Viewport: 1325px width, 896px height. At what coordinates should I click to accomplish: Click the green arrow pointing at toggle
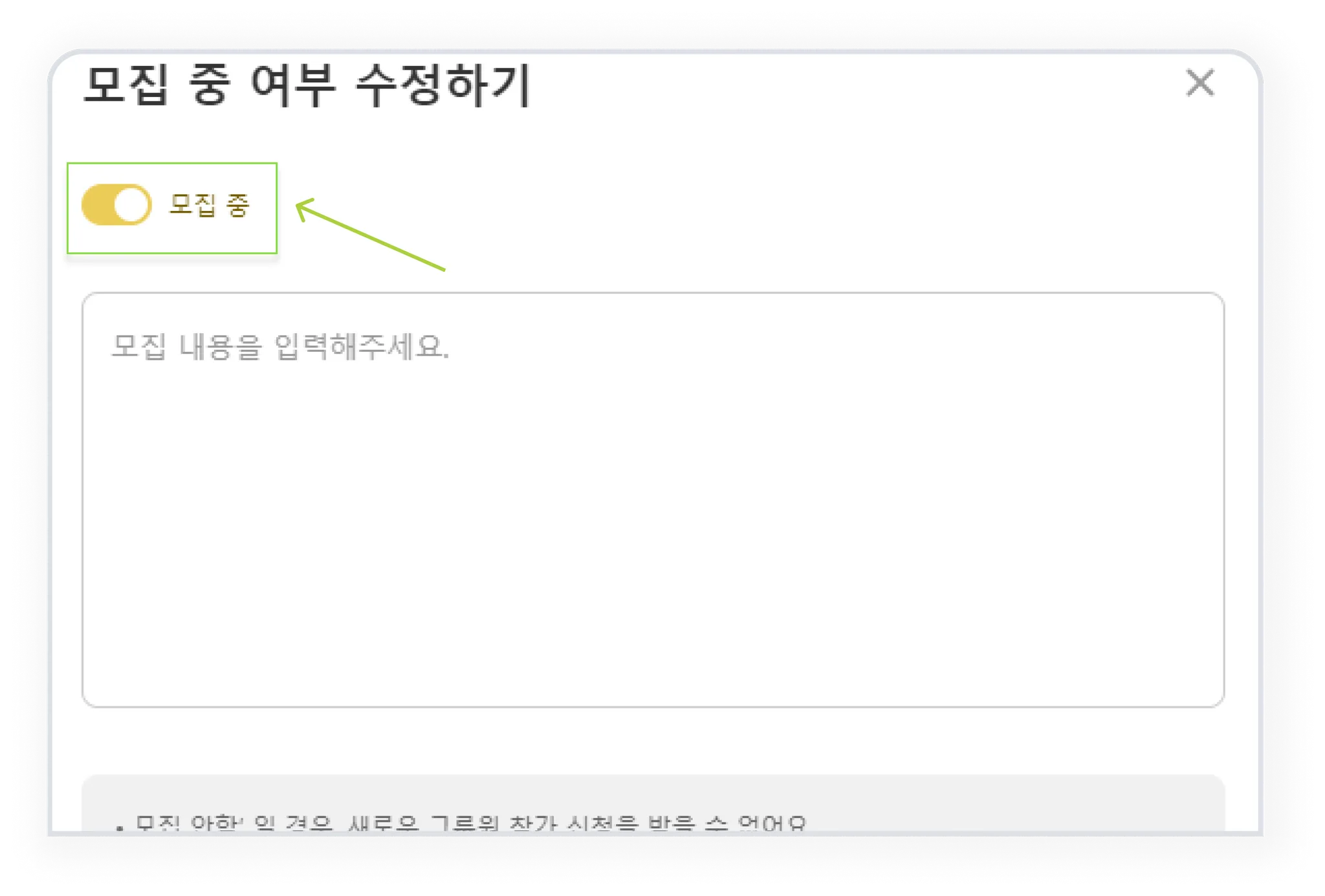(x=369, y=234)
